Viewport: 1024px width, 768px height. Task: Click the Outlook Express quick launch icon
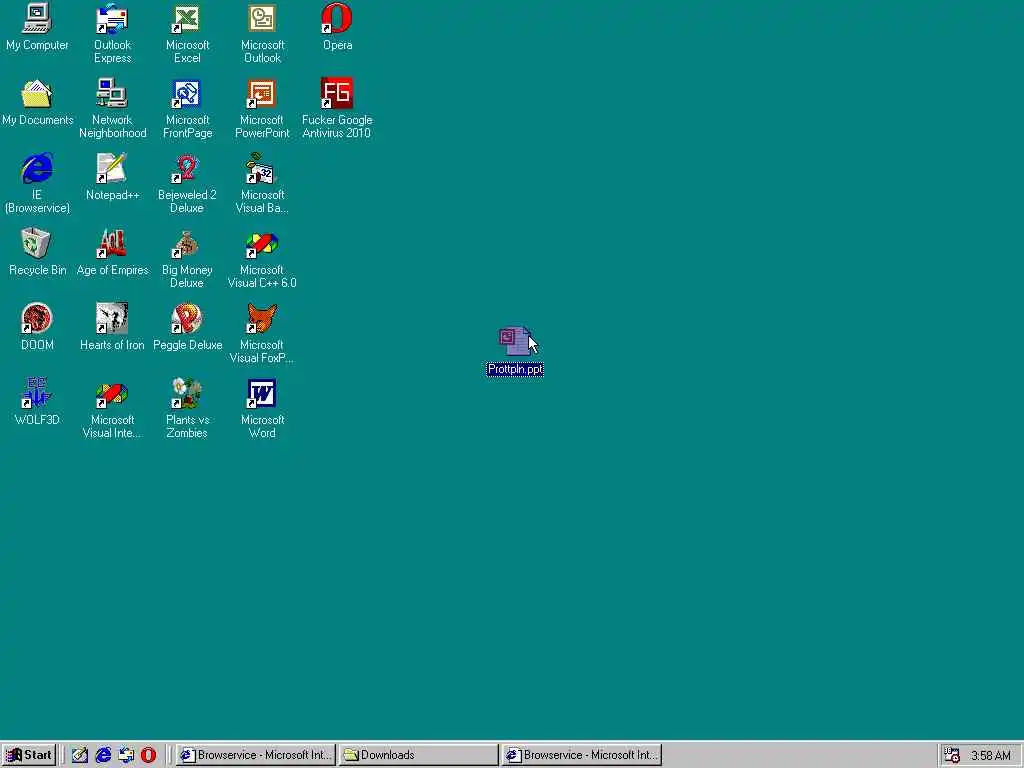[x=126, y=755]
